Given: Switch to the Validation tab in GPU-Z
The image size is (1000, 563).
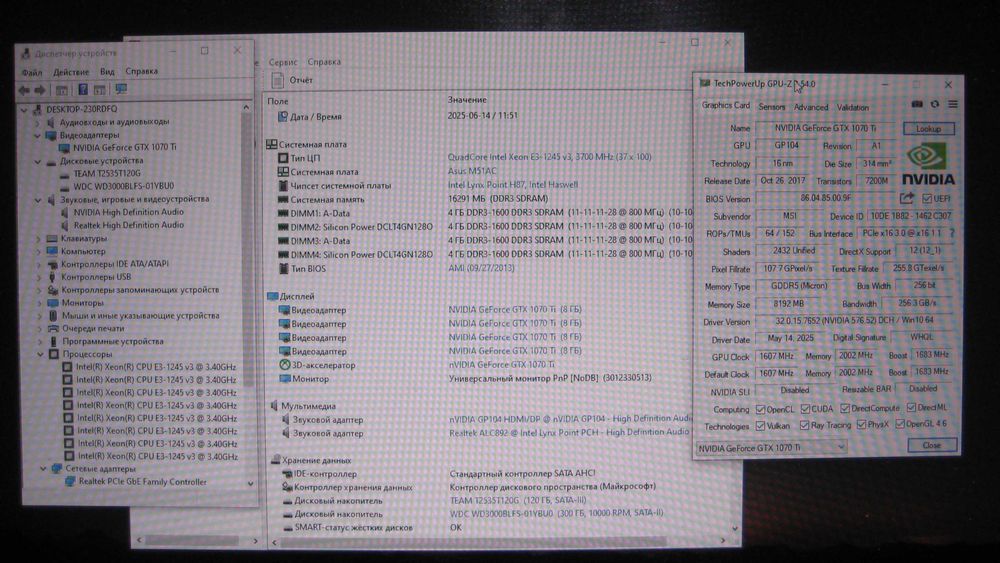Looking at the screenshot, I should click(853, 108).
